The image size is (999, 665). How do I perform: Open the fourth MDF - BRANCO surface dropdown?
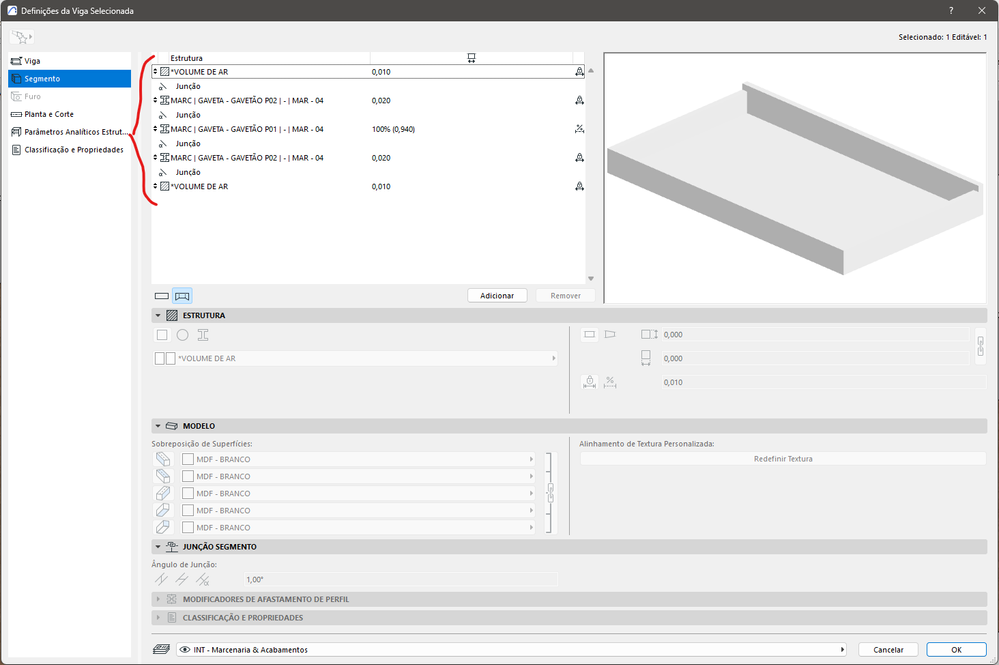coord(357,511)
